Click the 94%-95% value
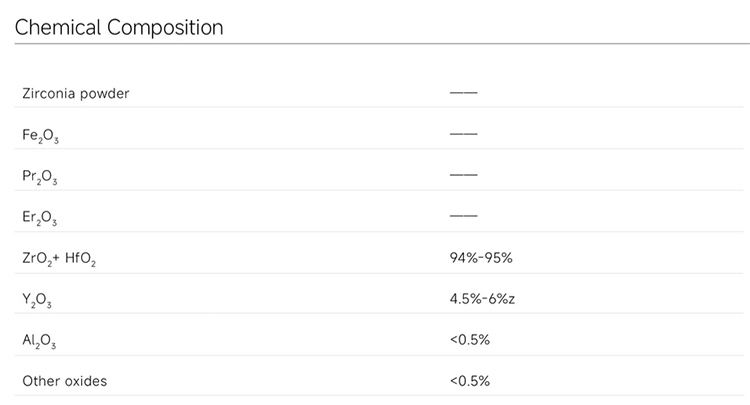Viewport: 750px width, 405px height. click(481, 258)
